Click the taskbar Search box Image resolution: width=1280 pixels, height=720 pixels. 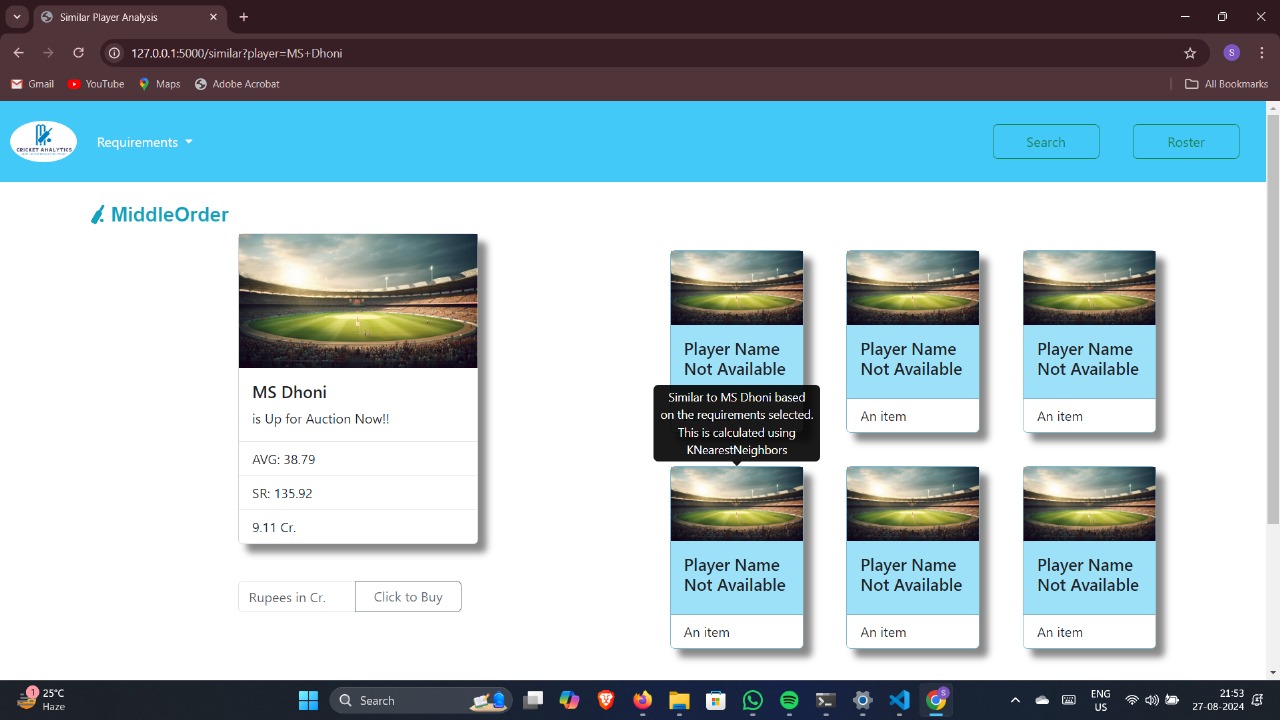coord(421,700)
